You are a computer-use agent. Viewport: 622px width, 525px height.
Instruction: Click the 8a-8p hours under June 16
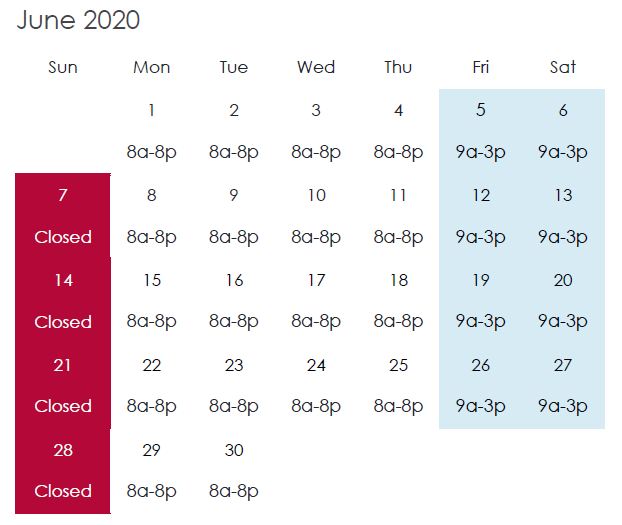click(x=234, y=321)
